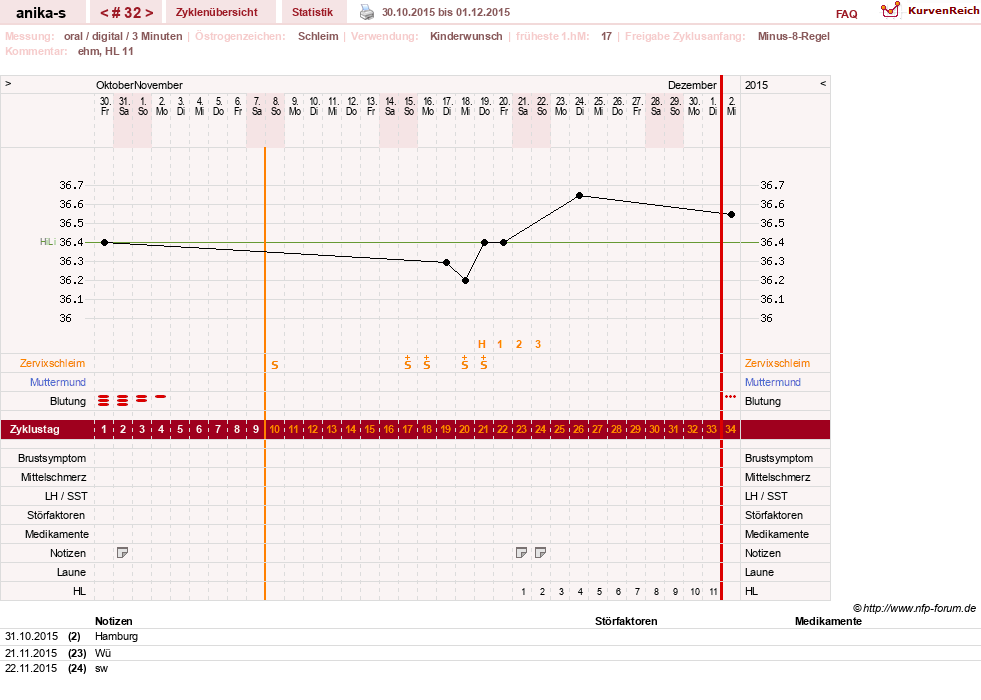Viewport: 981px width, 700px height.
Task: Open the nfp-forum.de copyright link
Action: (x=914, y=608)
